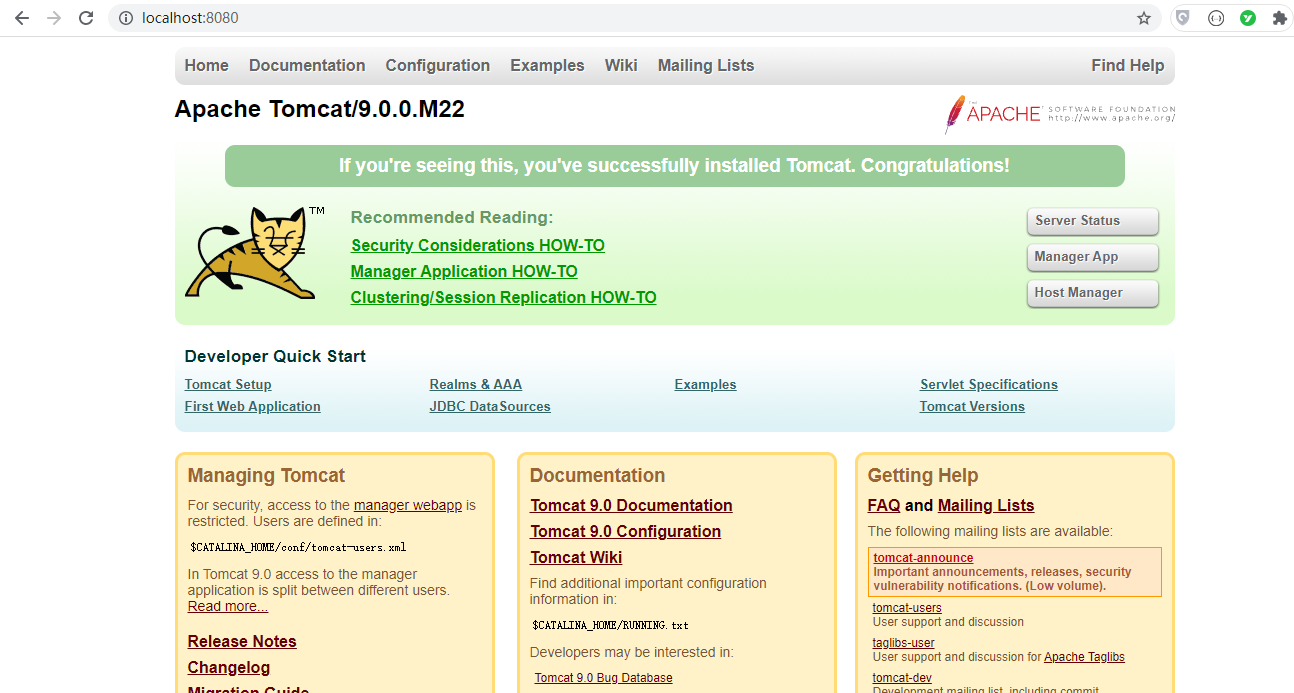Open the Tomcat 9.0 Configuration link

pos(625,531)
